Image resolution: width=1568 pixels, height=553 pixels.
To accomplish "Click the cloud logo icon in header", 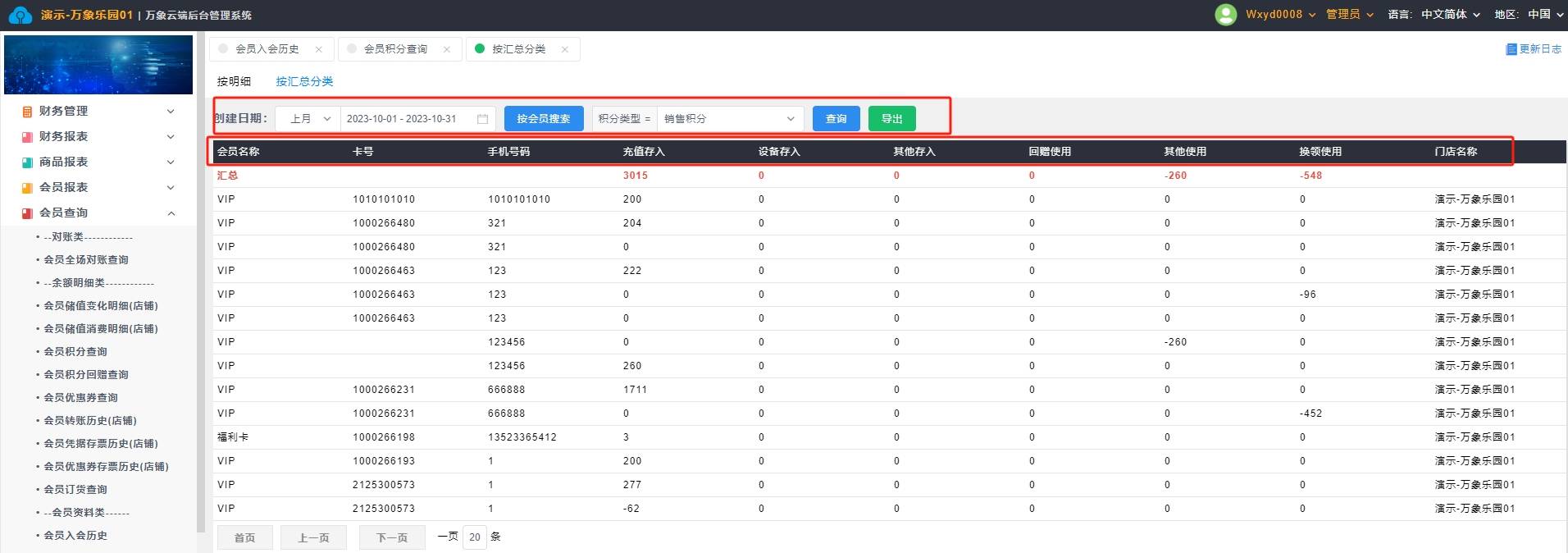I will tap(21, 15).
